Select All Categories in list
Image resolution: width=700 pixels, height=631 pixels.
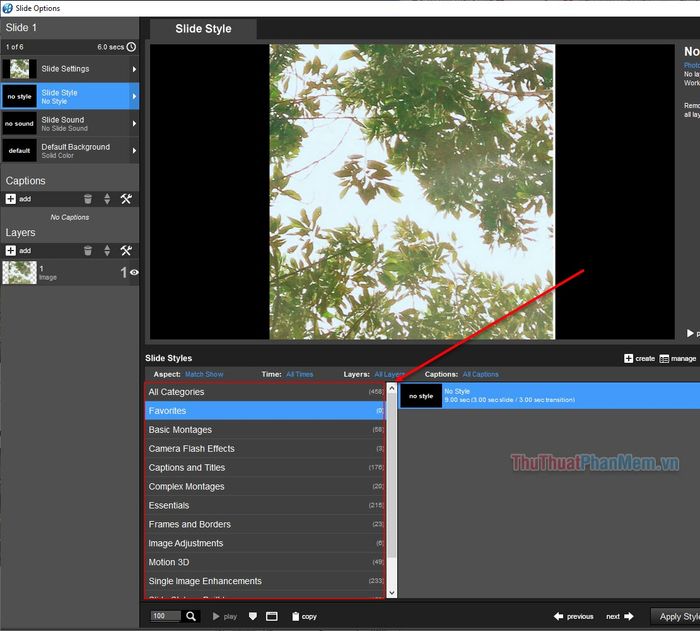tap(265, 392)
